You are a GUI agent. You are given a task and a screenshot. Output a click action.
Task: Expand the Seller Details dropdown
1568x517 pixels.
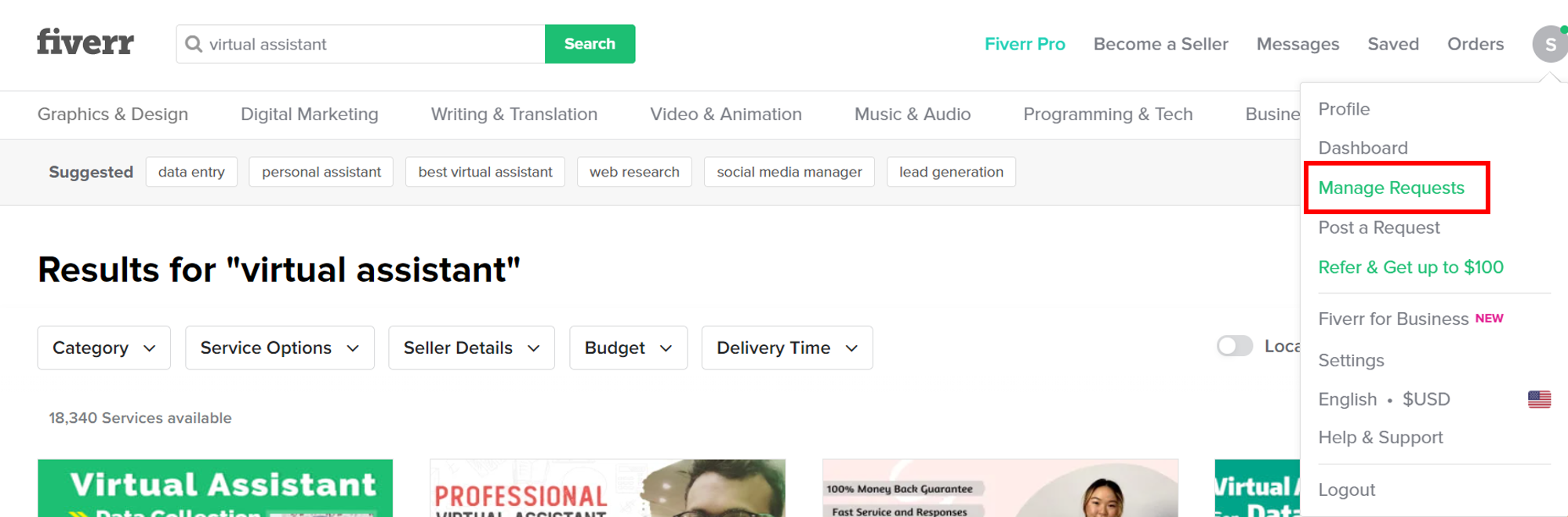click(x=471, y=348)
